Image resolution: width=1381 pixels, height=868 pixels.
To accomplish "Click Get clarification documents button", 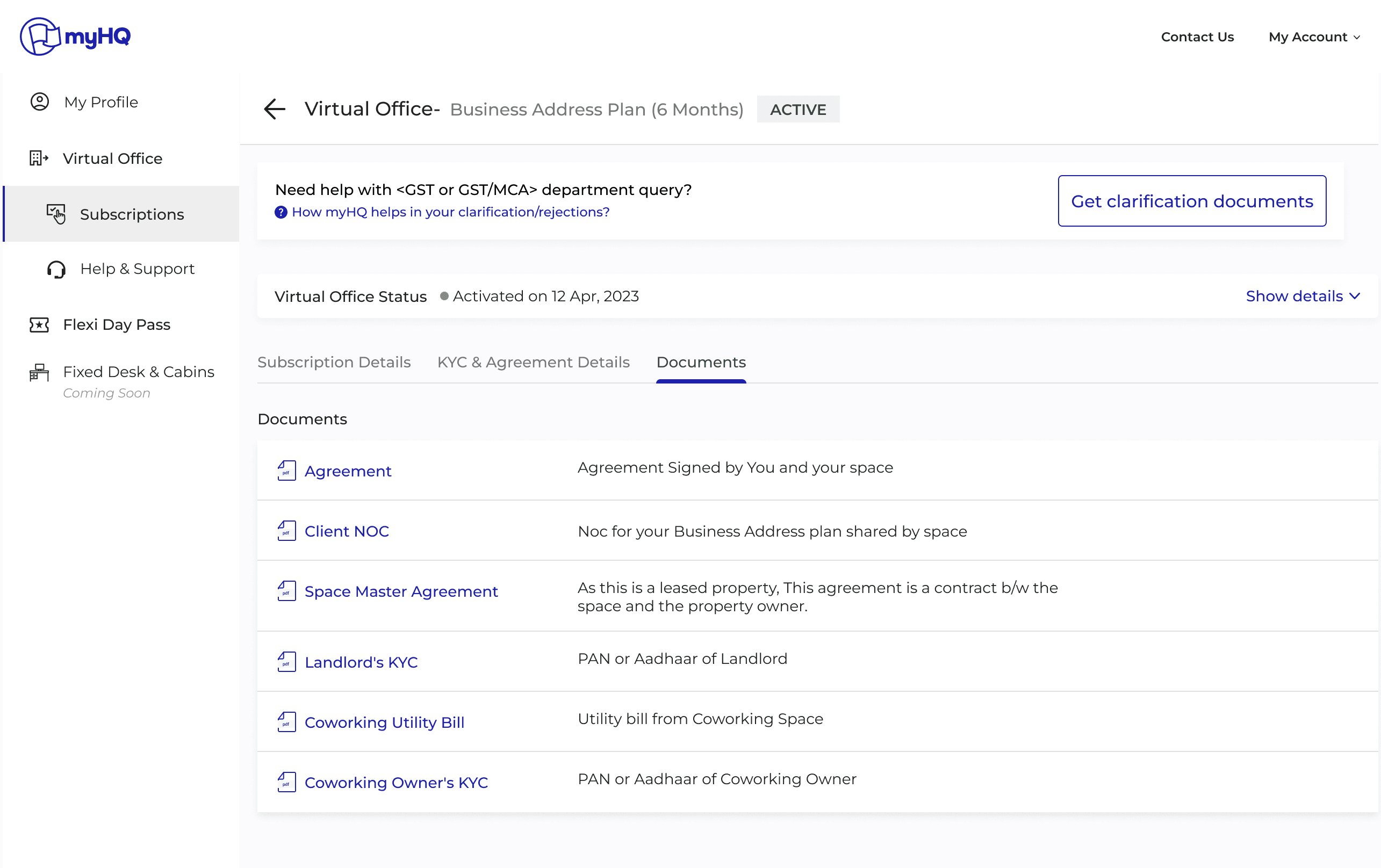I will click(1191, 201).
